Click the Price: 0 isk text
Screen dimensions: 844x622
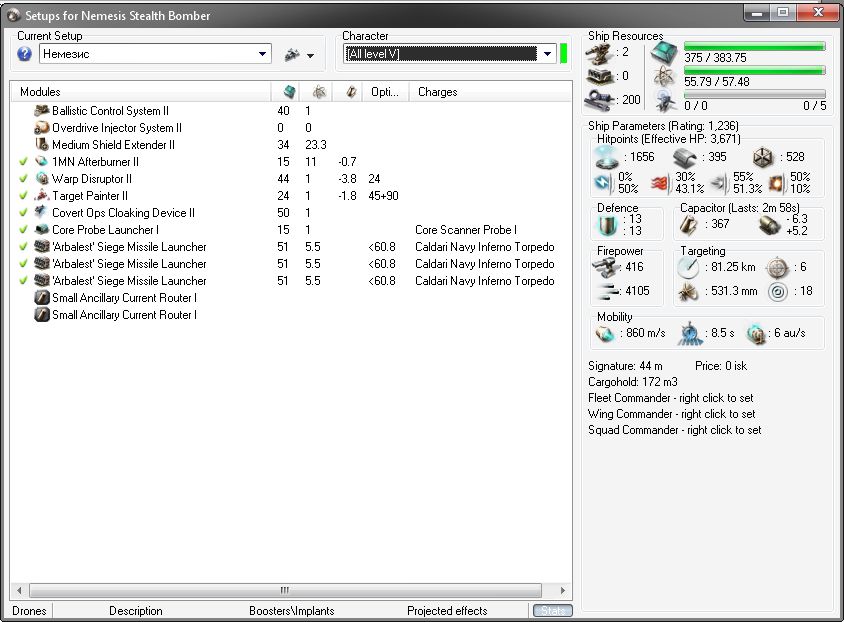pos(721,366)
